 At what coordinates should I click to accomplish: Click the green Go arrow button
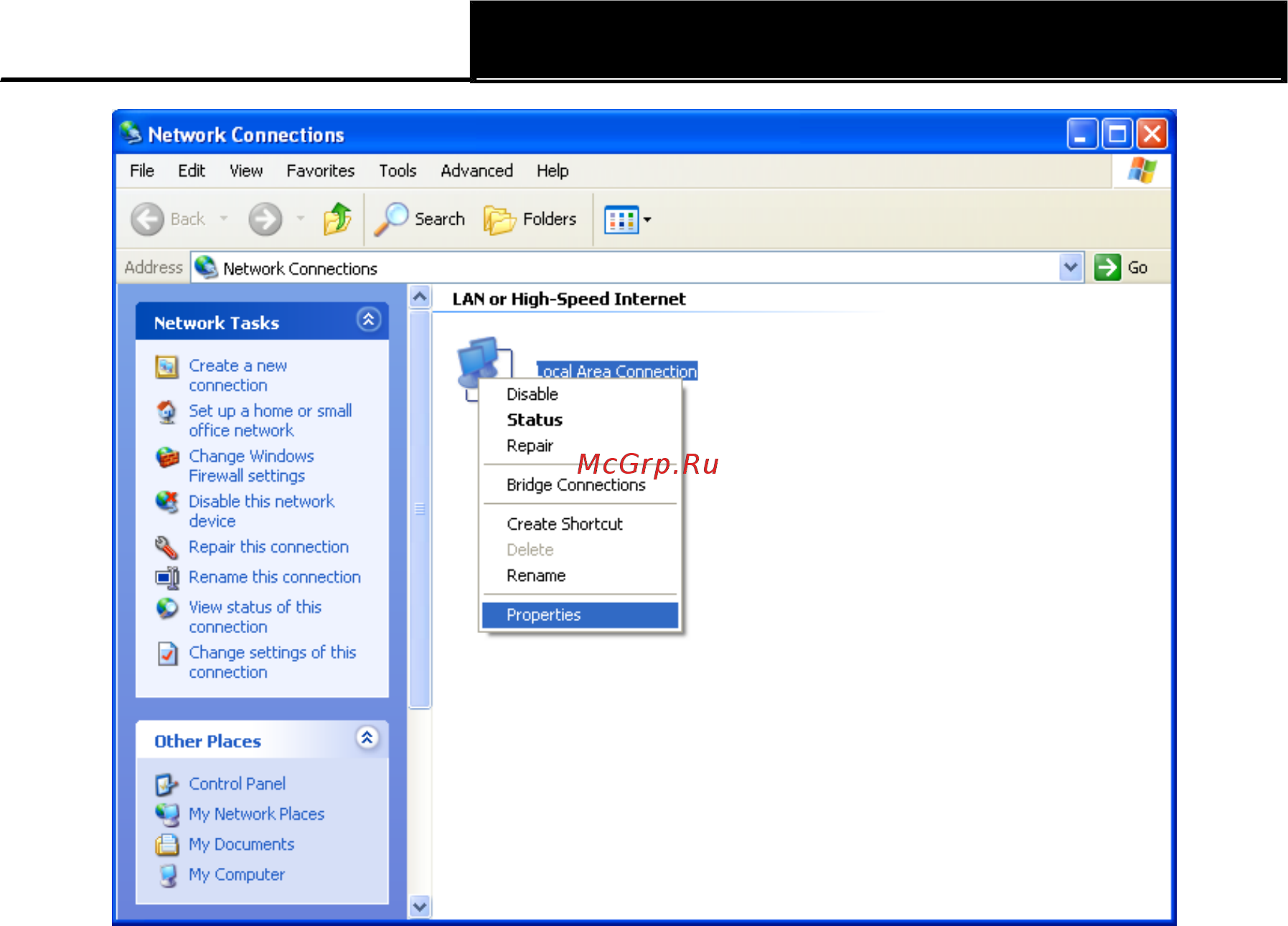(1107, 268)
